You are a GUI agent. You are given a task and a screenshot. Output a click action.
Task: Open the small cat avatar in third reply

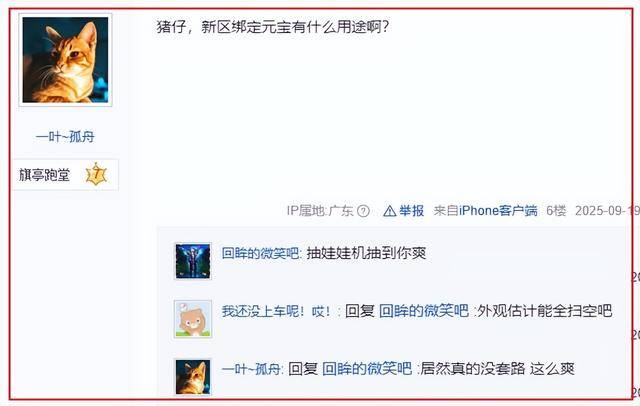[193, 377]
